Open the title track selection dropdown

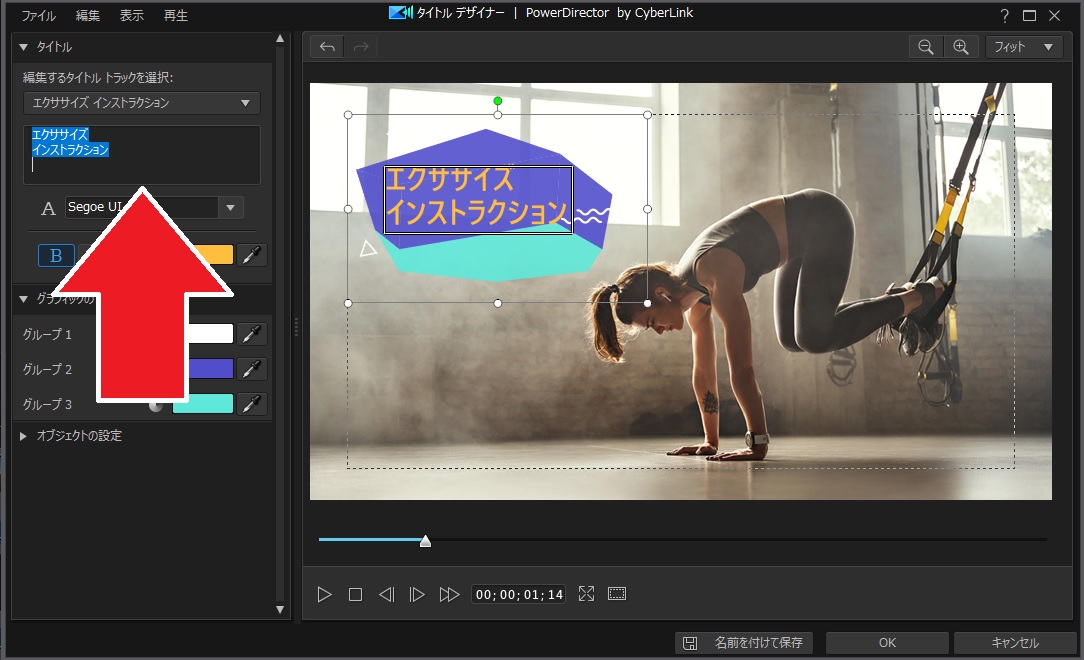[x=141, y=103]
